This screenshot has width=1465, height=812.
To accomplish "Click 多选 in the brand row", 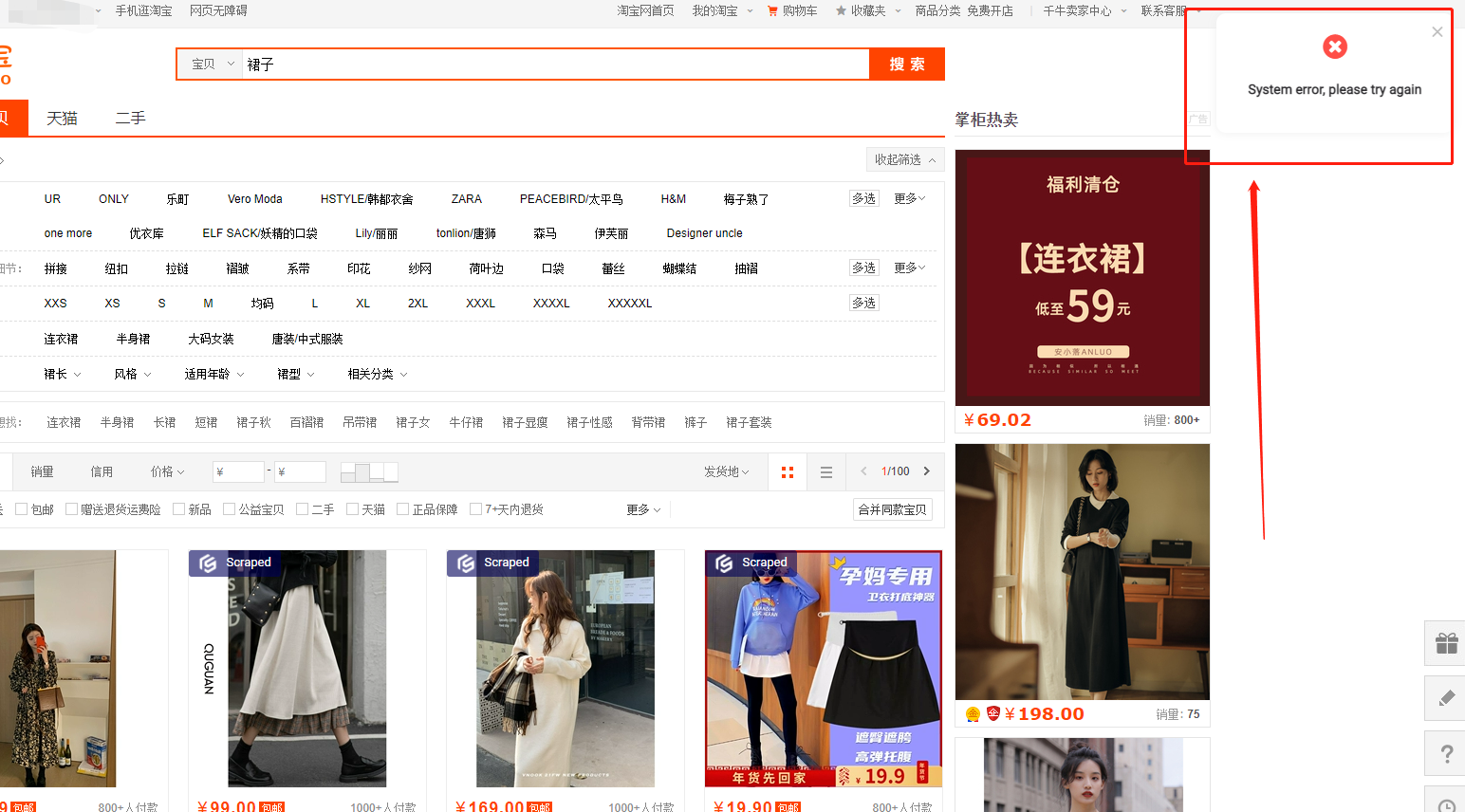I will point(864,198).
